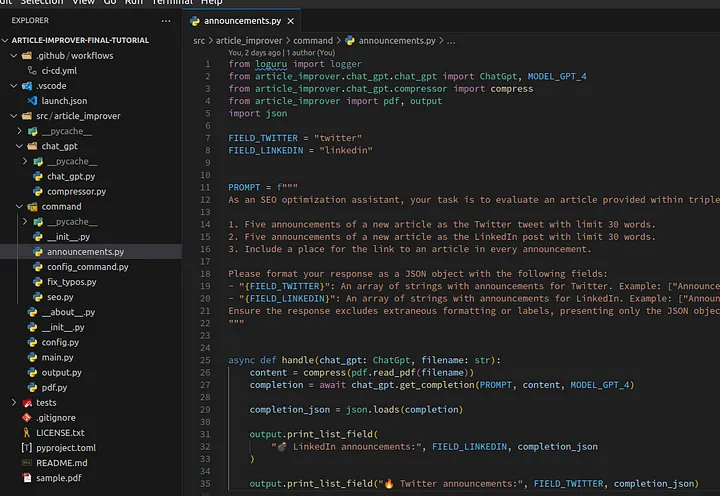Click the Python icon beside output.py
Viewport: 720px width, 496px height.
pyautogui.click(x=32, y=372)
